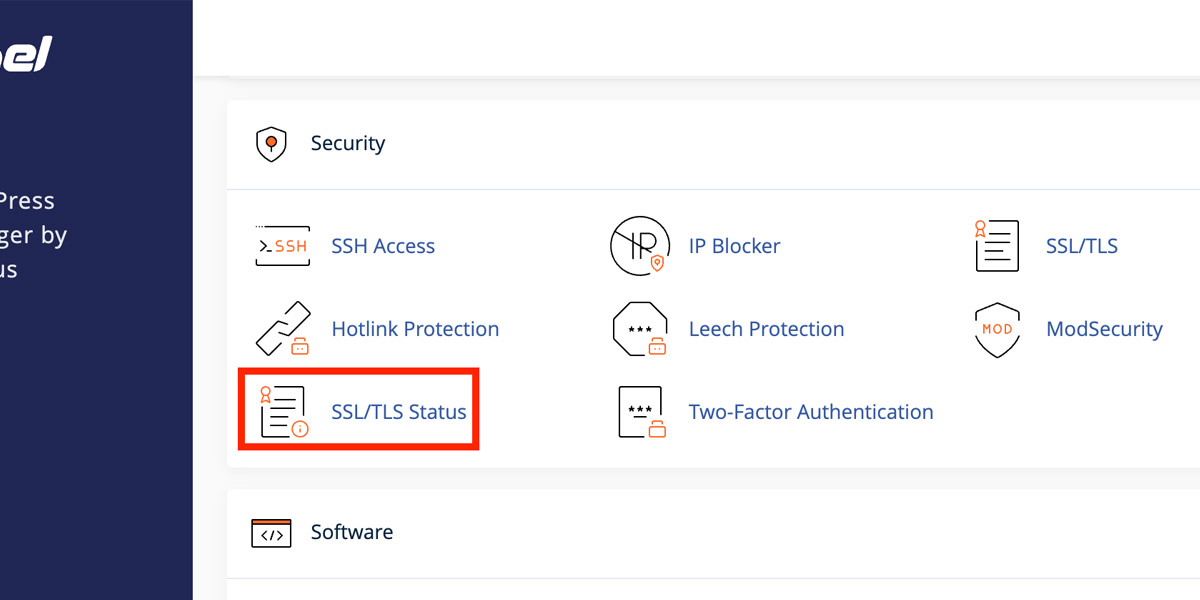Click the Software code brackets icon
Viewport: 1200px width, 600px height.
pos(270,532)
